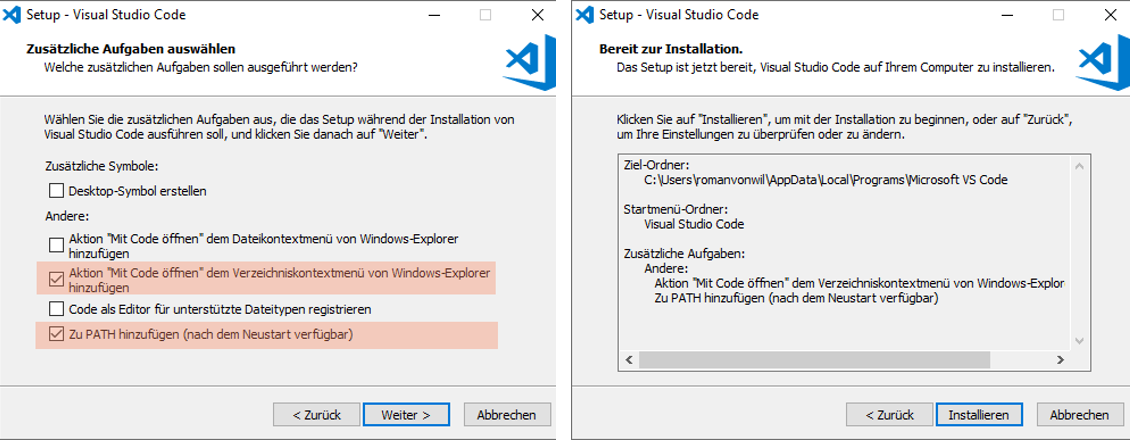Click 'Andere:' group label in tasks window

pos(66,216)
